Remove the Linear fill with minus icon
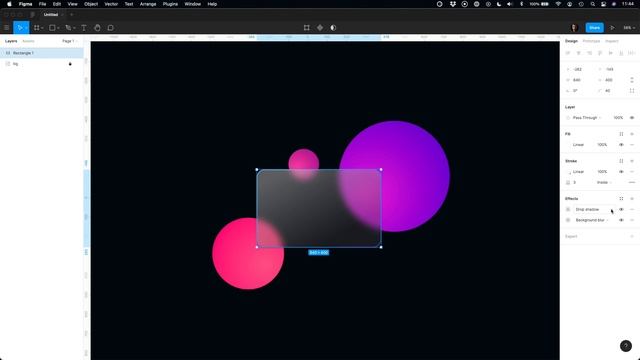This screenshot has height=360, width=640. (632, 144)
